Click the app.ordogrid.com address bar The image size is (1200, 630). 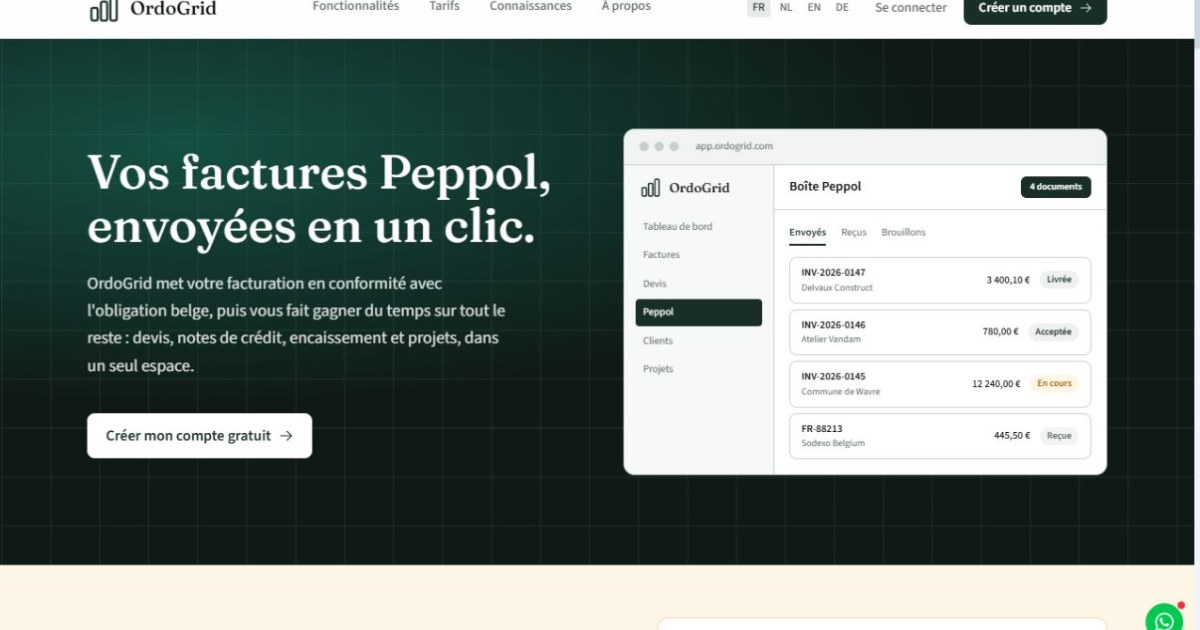click(735, 146)
